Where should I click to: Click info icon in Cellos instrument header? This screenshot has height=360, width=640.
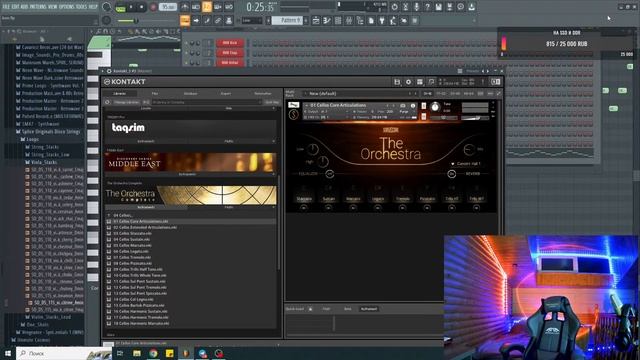pyautogui.click(x=413, y=106)
